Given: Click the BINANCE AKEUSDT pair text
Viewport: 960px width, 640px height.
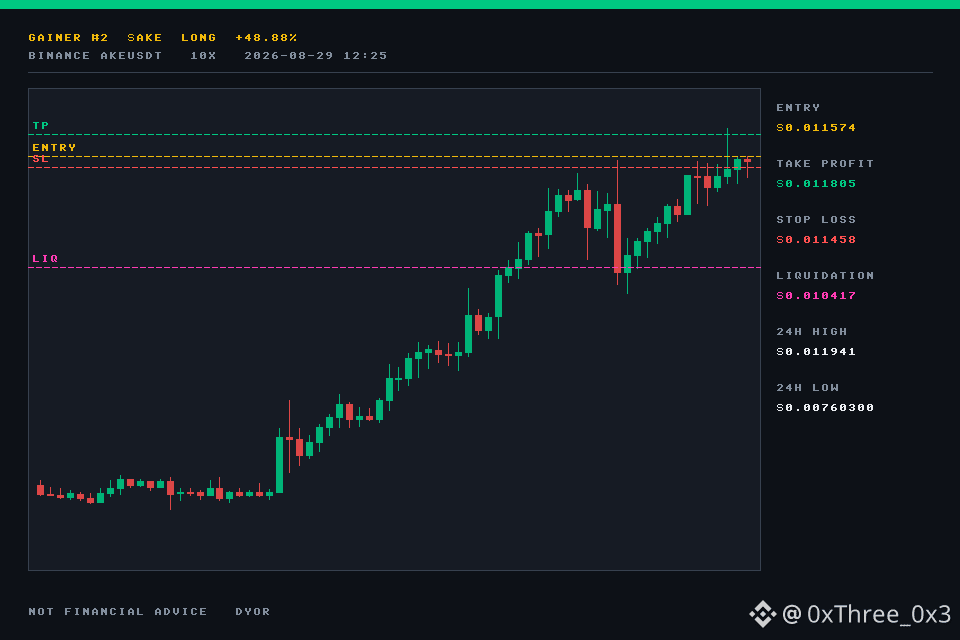Looking at the screenshot, I should pyautogui.click(x=95, y=56).
